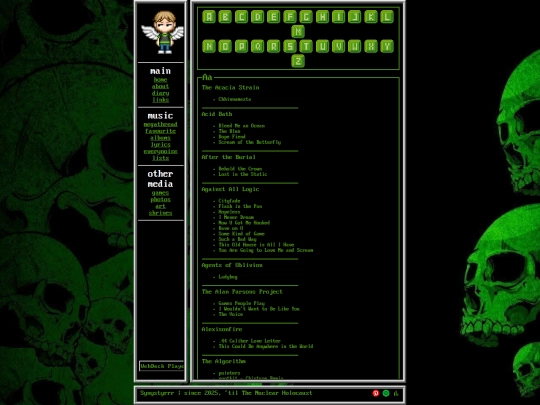Open the WebDeck Player box
Image resolution: width=540 pixels, height=405 pixels.
[162, 366]
